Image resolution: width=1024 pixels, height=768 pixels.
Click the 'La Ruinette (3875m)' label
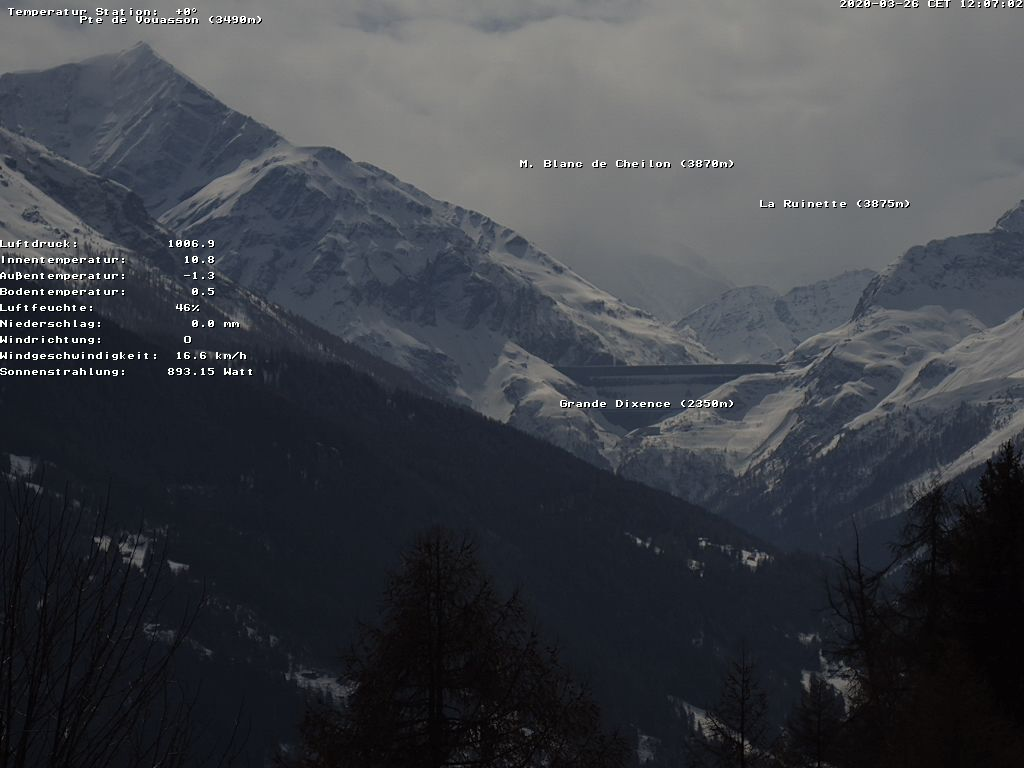tap(835, 204)
